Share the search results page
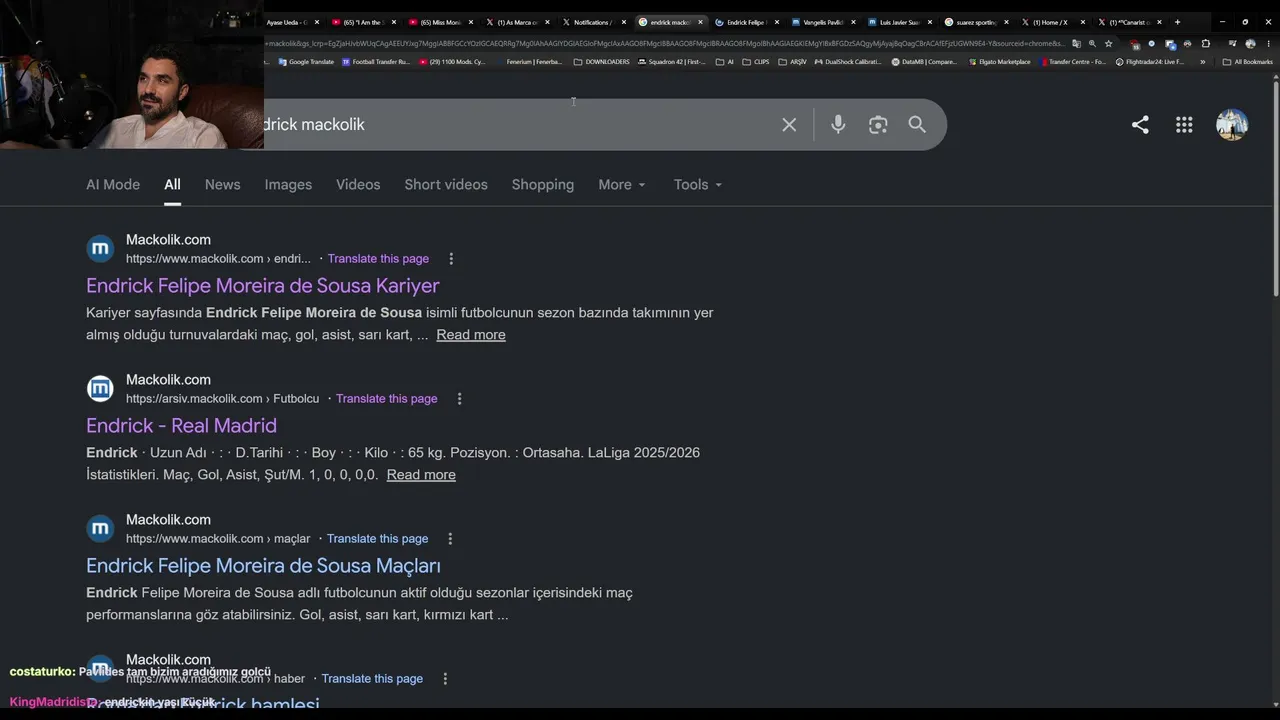The height and width of the screenshot is (720, 1280). [x=1140, y=125]
